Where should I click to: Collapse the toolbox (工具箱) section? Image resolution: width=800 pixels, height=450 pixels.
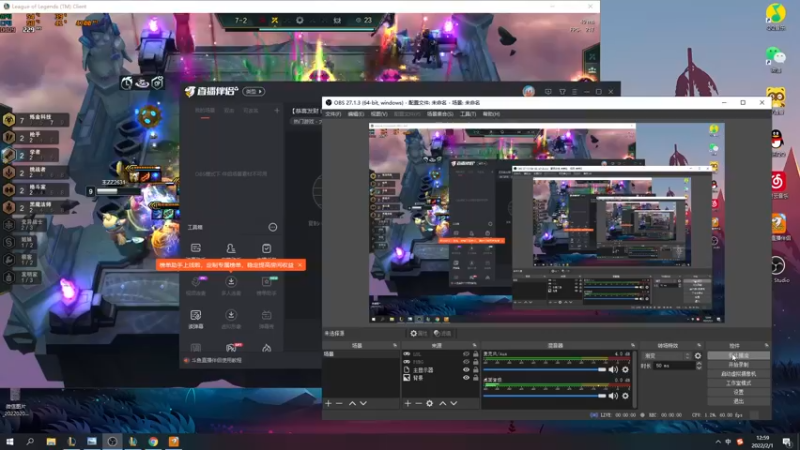point(273,227)
